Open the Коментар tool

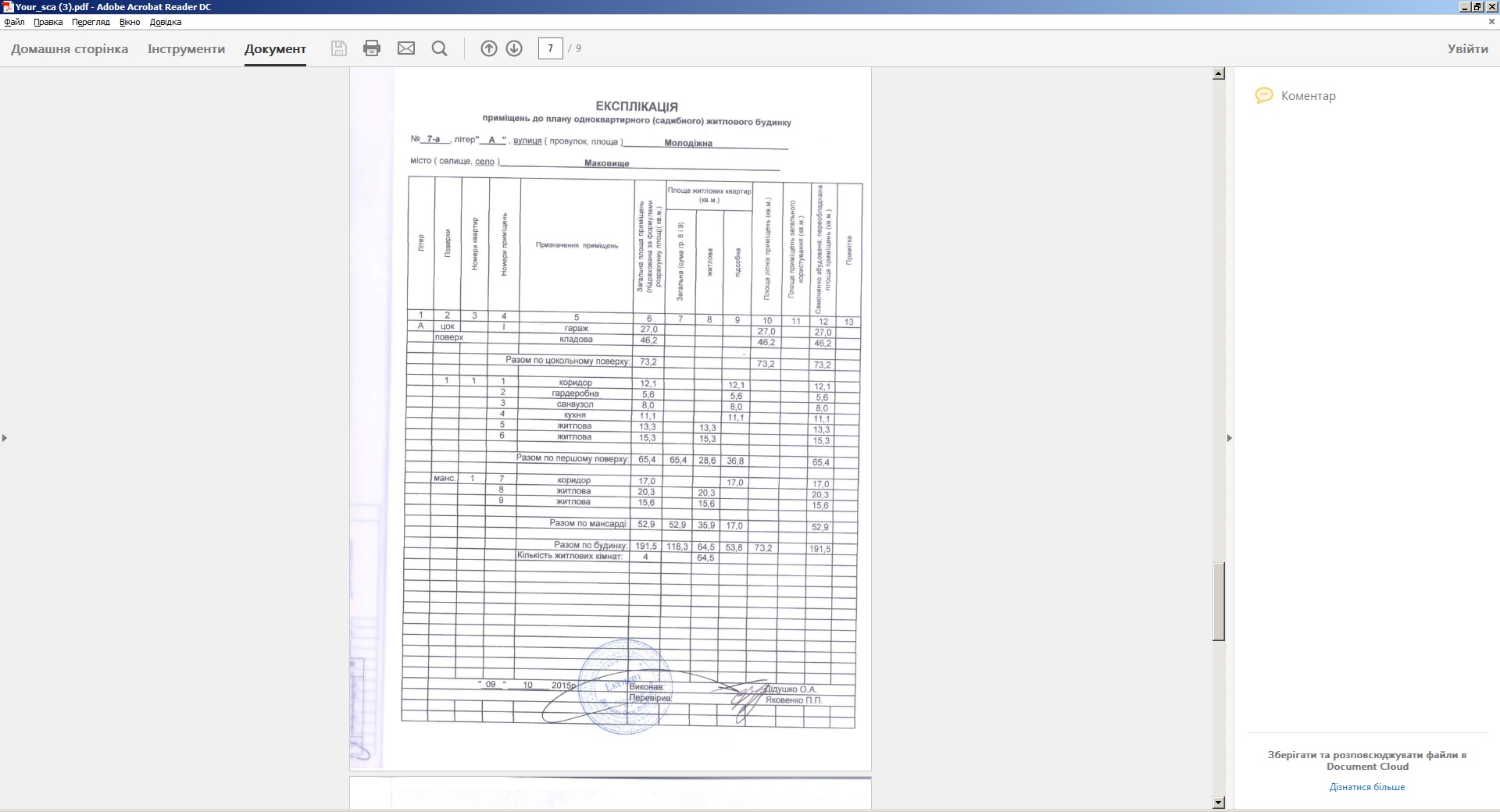(1308, 95)
